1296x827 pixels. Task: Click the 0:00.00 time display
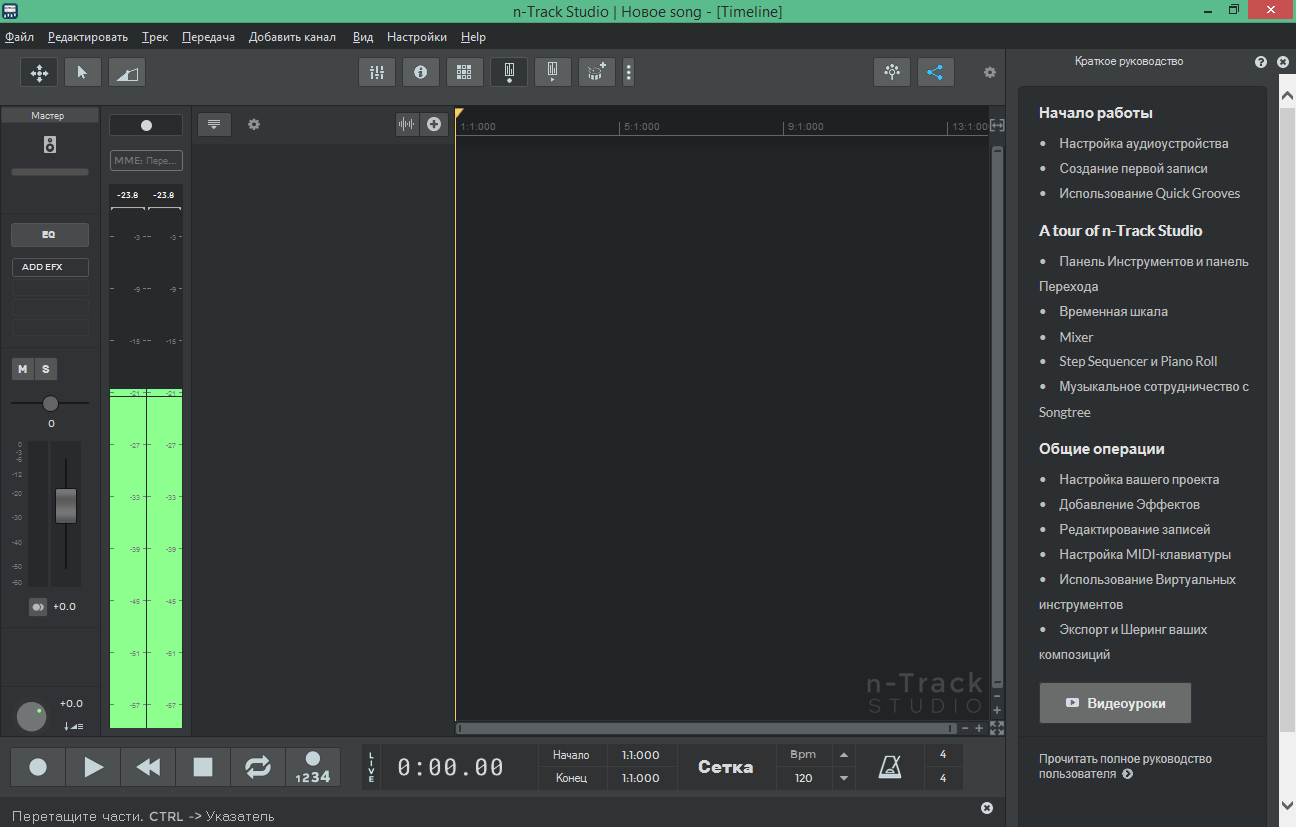(451, 767)
